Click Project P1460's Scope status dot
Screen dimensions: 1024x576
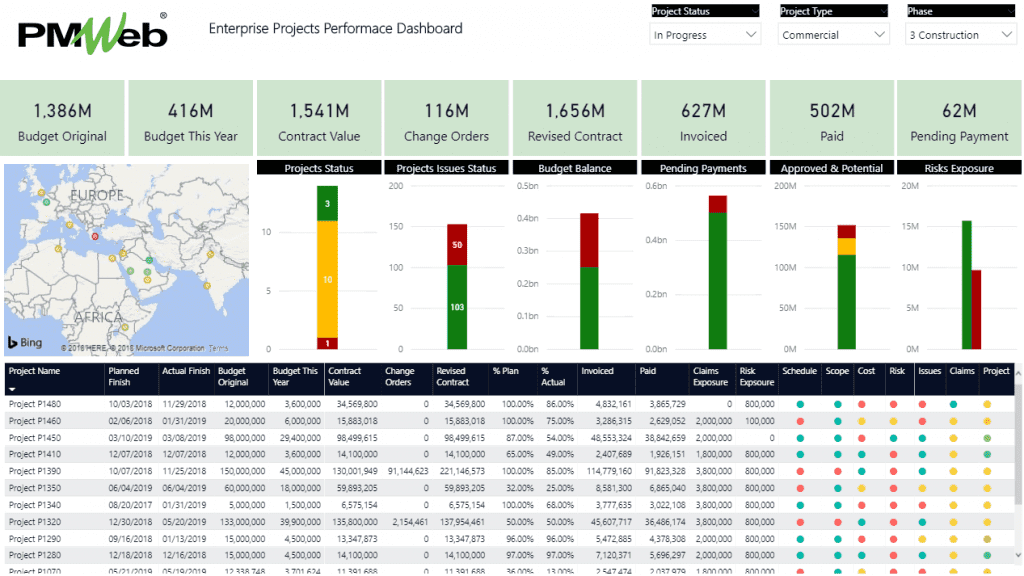[x=837, y=421]
